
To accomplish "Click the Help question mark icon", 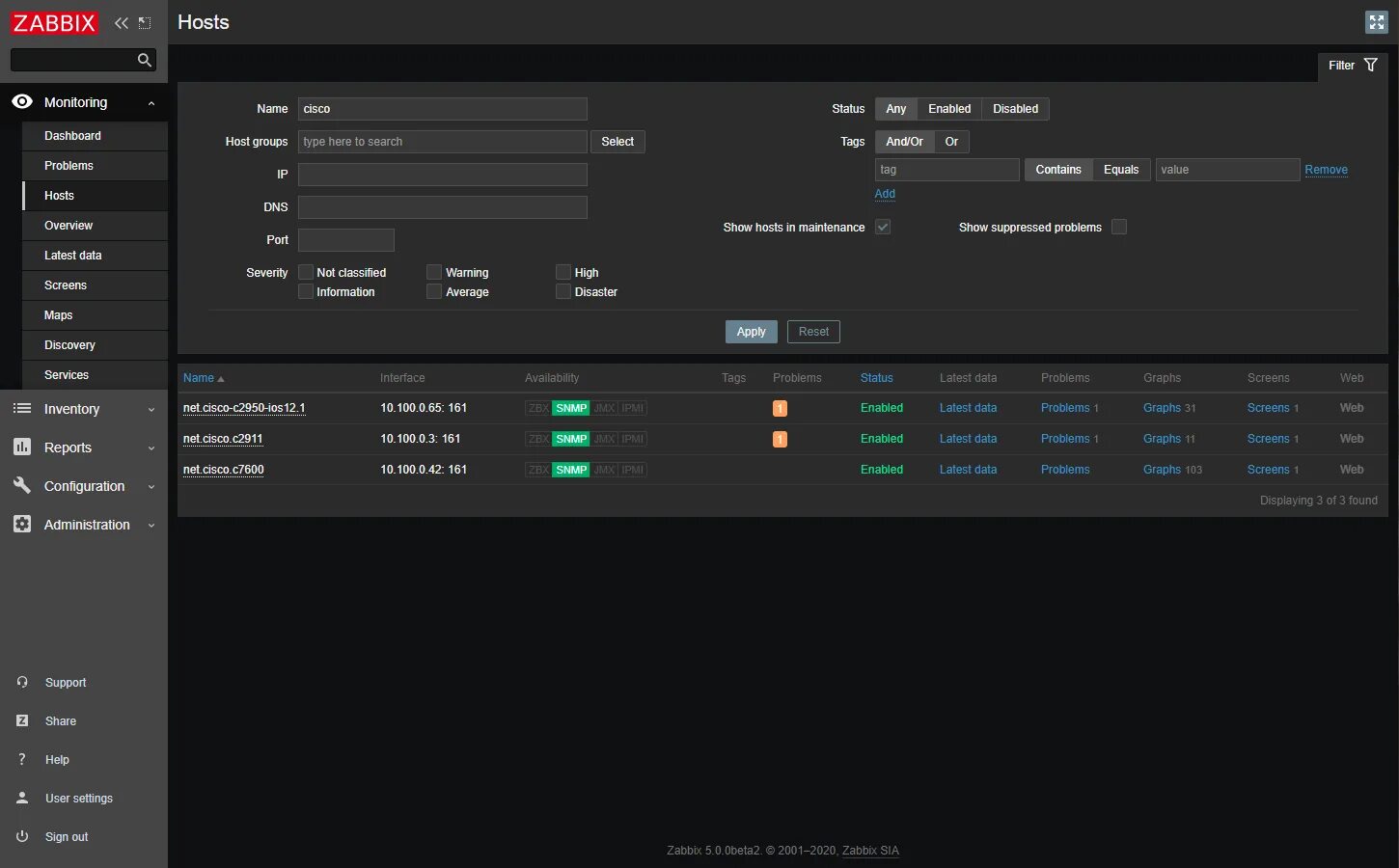I will coord(22,759).
